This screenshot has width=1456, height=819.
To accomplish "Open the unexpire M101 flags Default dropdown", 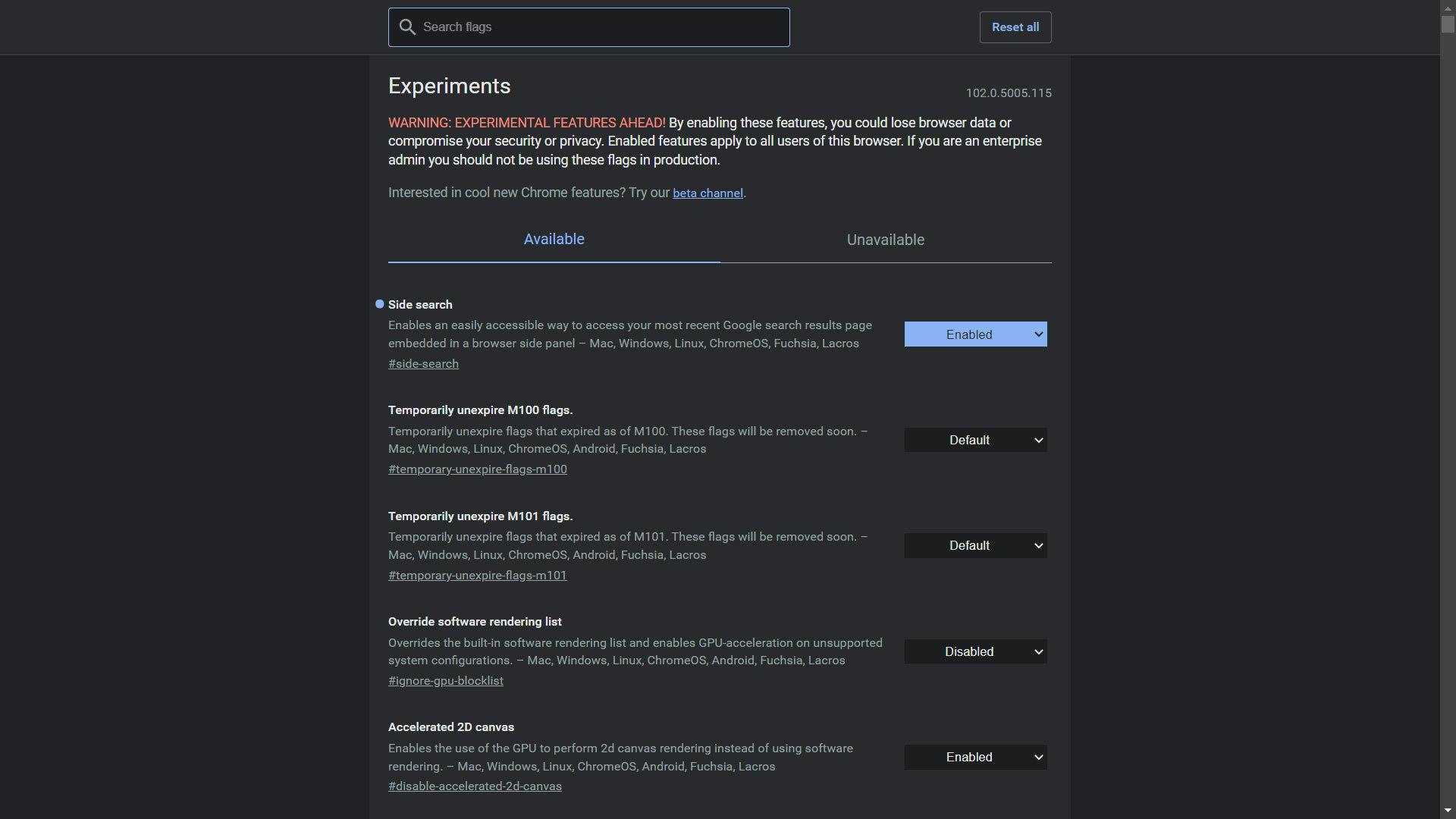I will coord(975,546).
